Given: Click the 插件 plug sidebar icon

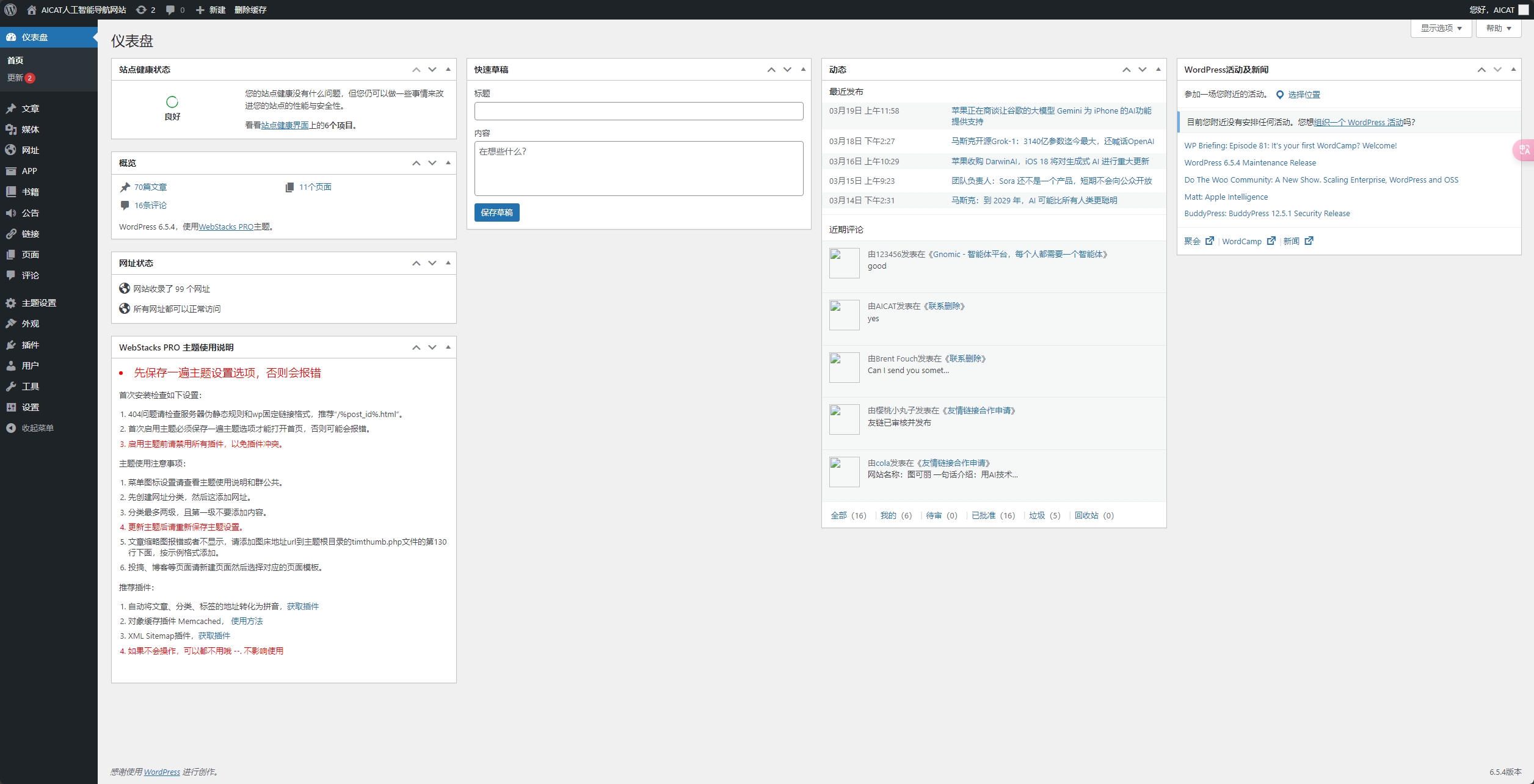Looking at the screenshot, I should tap(11, 345).
